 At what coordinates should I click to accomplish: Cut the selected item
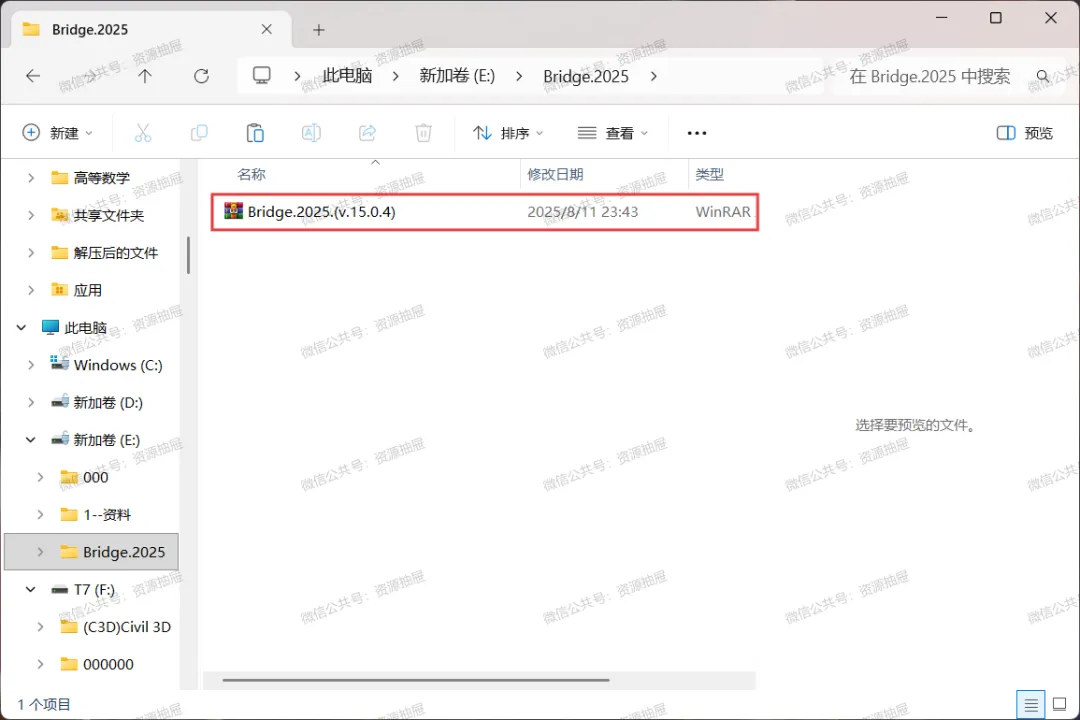(x=143, y=133)
